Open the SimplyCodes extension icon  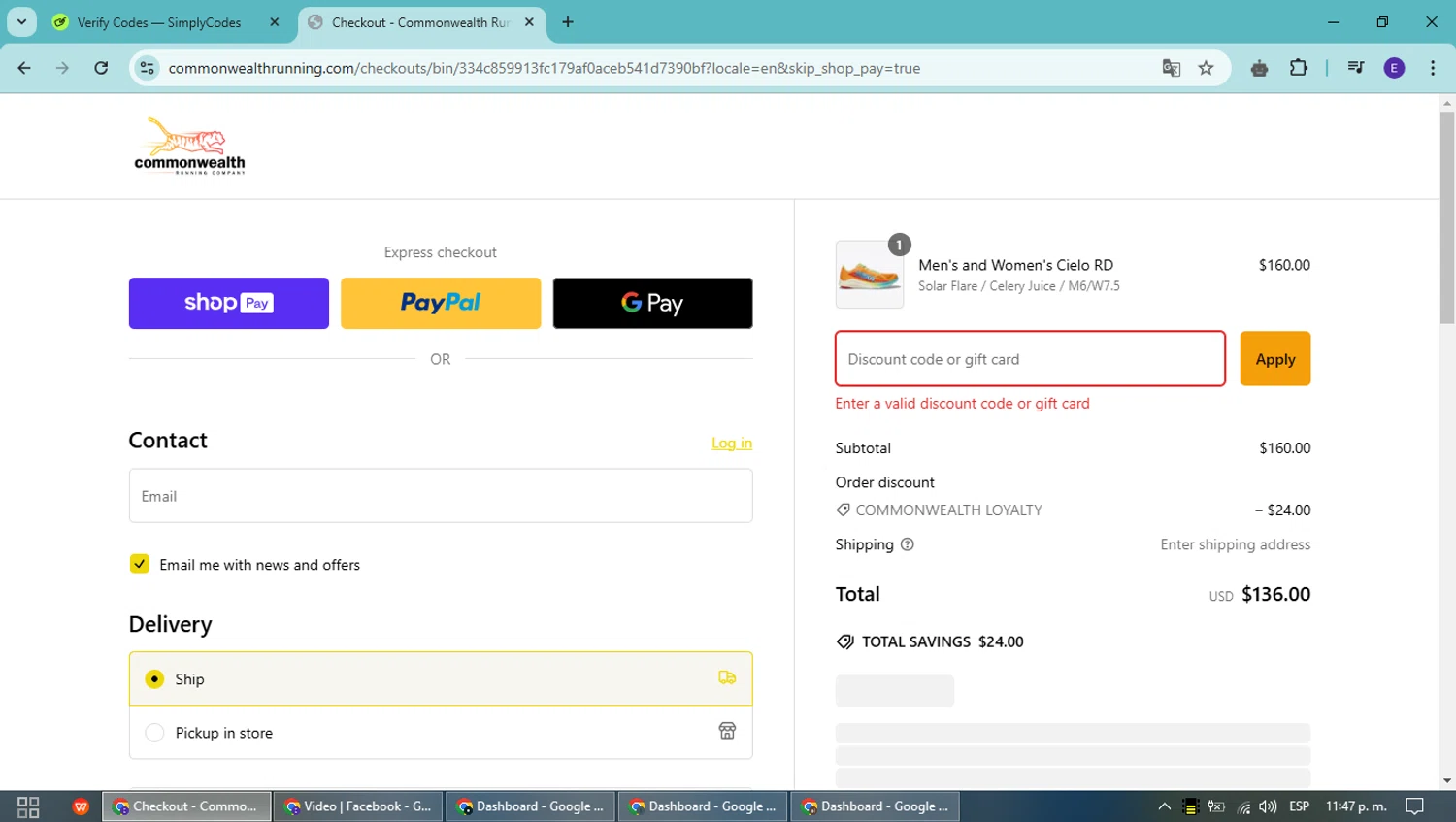point(1260,68)
